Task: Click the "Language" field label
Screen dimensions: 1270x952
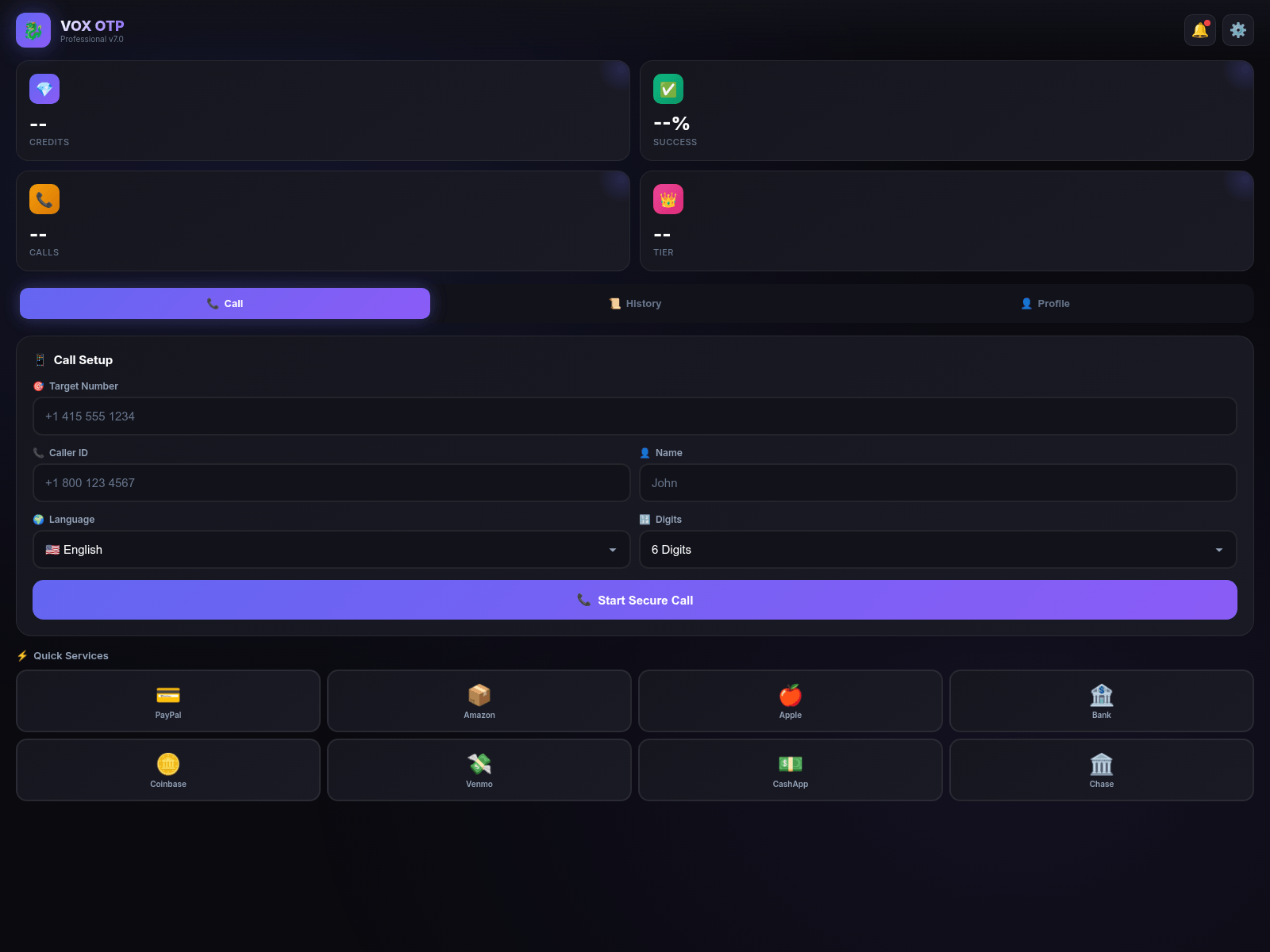Action: tap(71, 520)
